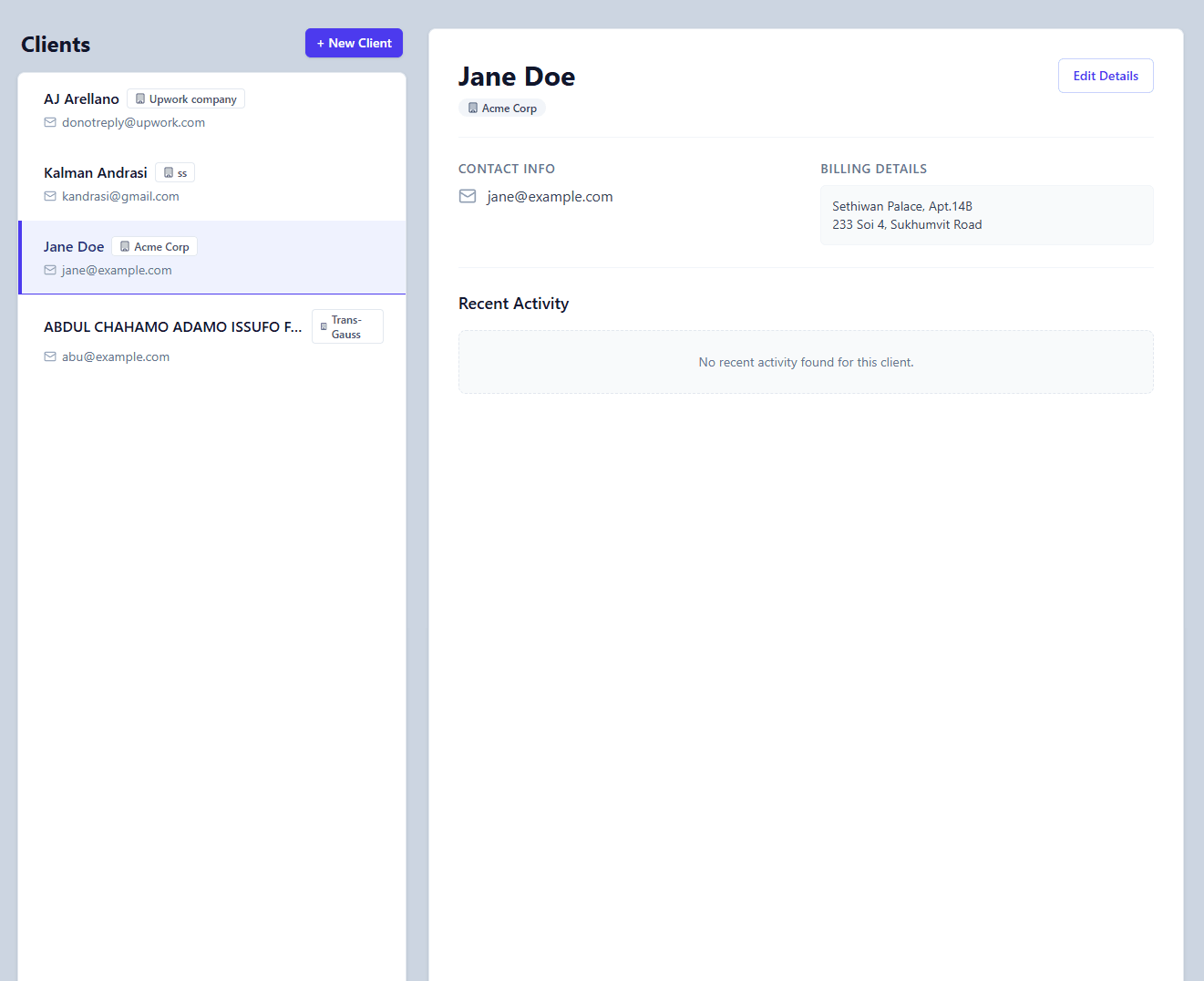1204x981 pixels.
Task: Click the Acme Corp tag under Jane Doe heading
Action: (502, 108)
